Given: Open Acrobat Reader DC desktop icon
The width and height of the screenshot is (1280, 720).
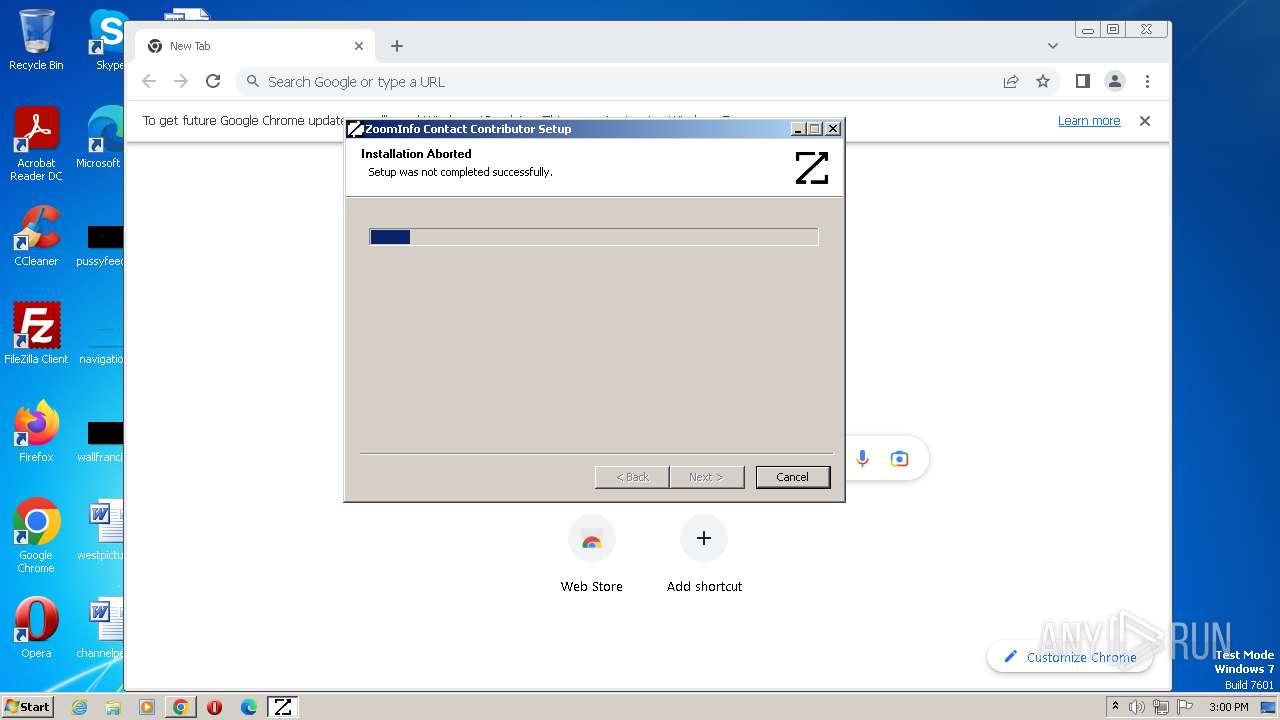Looking at the screenshot, I should [x=36, y=144].
